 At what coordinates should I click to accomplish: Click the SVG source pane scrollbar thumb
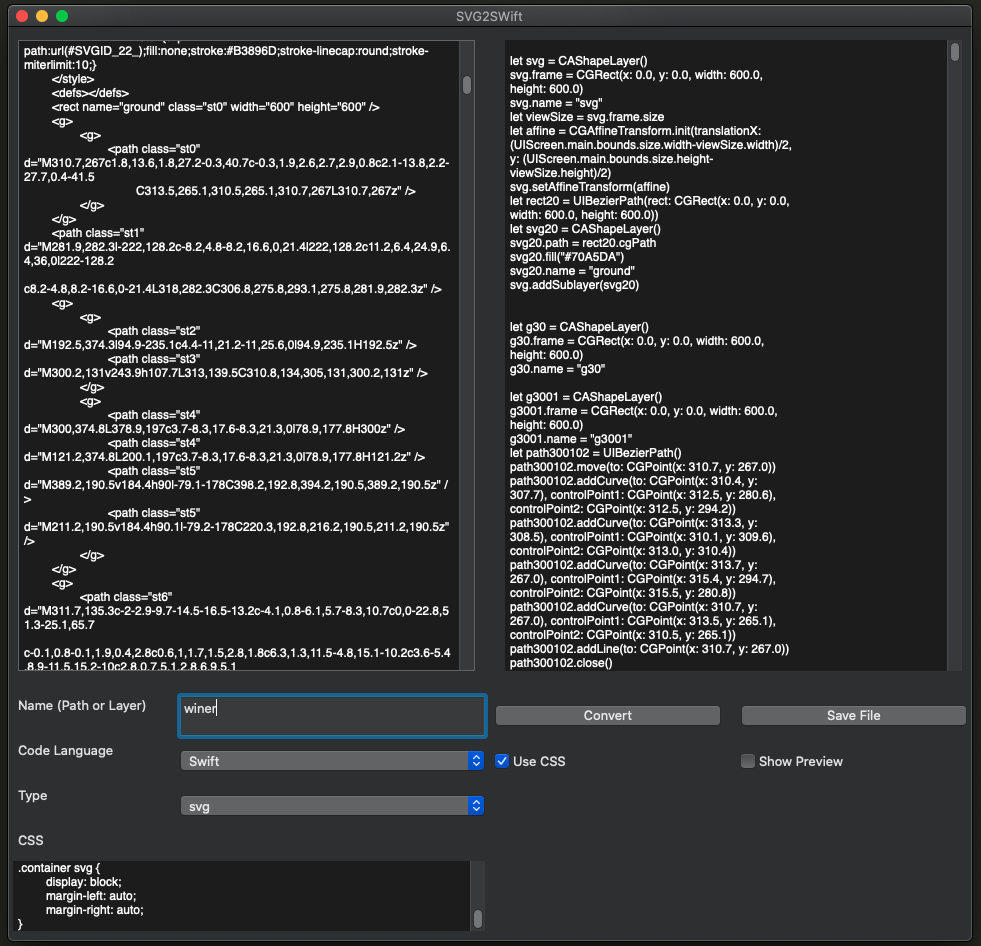pos(467,85)
